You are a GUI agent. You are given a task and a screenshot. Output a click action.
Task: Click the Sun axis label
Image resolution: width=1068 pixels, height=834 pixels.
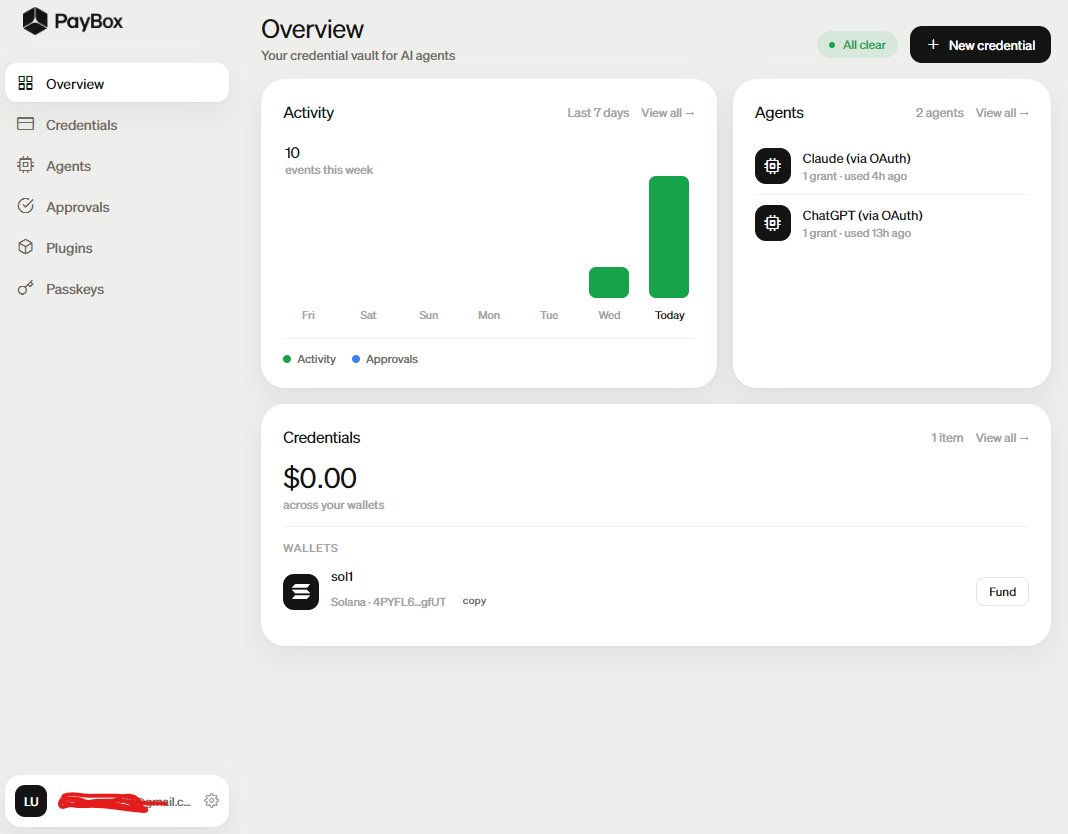(428, 315)
